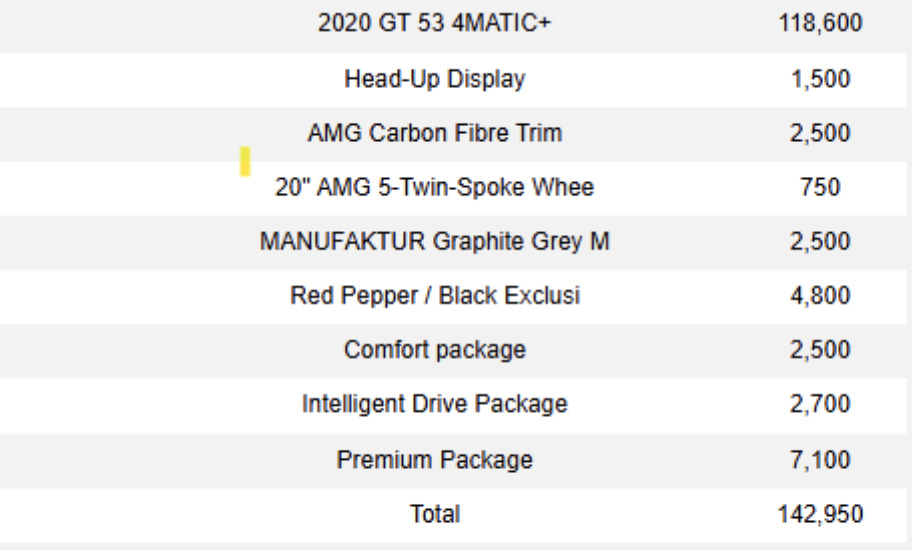Select the 118,600 base price cell
The image size is (912, 550).
point(820,23)
